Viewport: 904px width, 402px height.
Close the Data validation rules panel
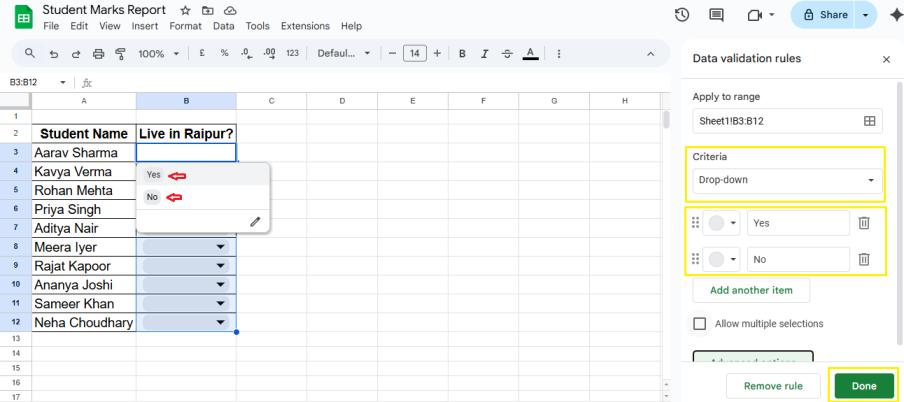tap(887, 59)
